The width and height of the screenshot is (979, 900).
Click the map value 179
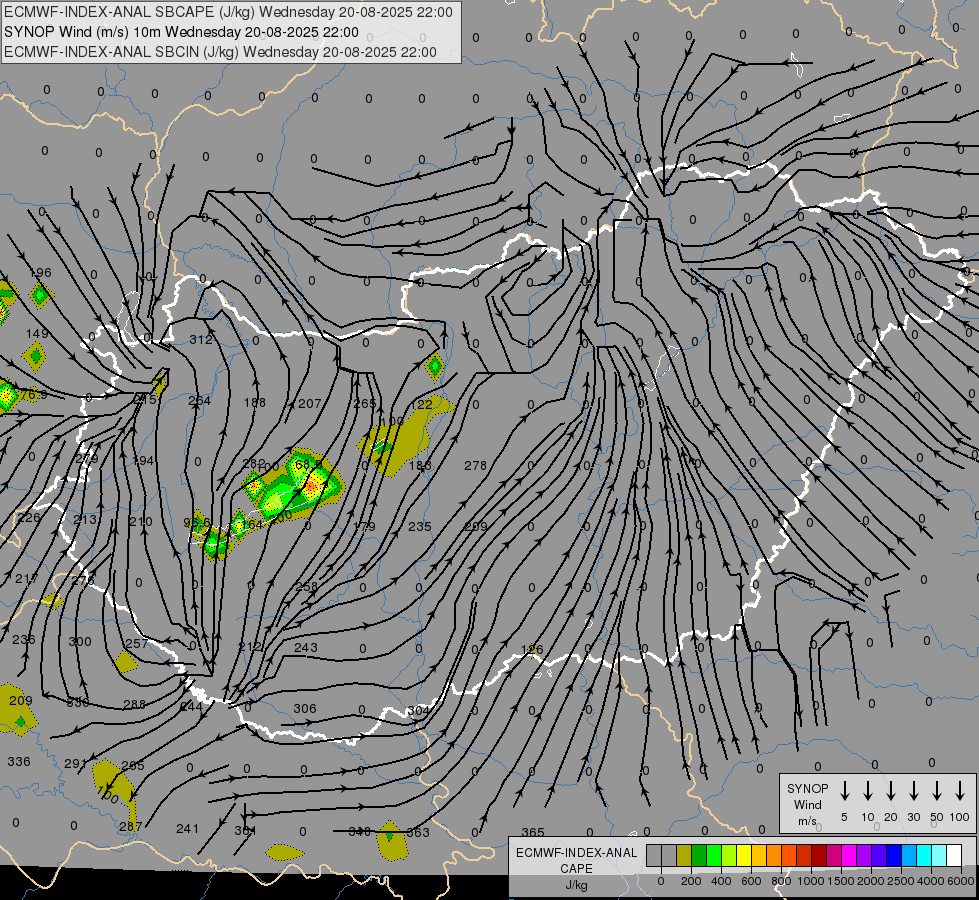pos(364,527)
